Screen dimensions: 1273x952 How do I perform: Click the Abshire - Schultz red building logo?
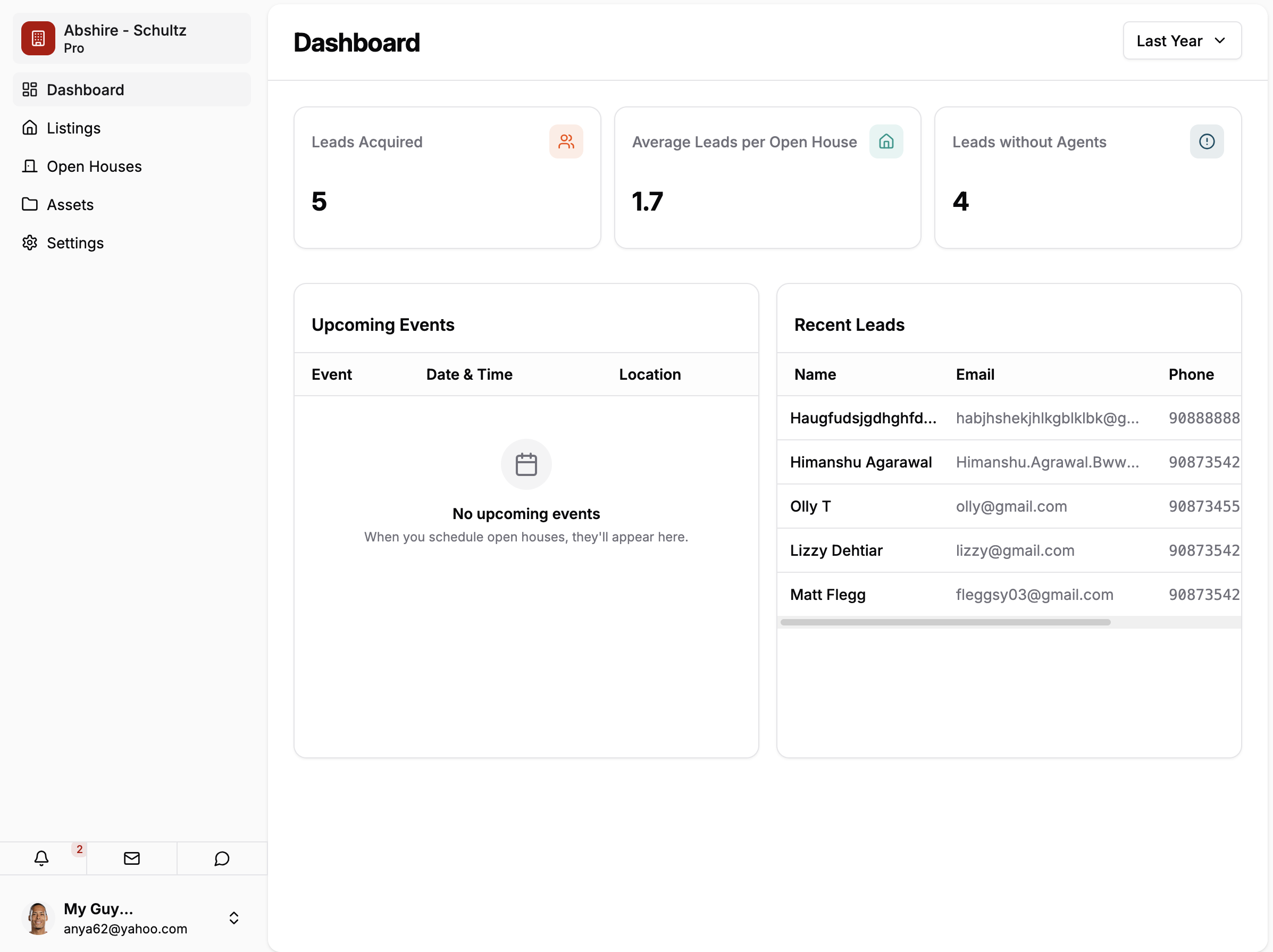coord(38,38)
